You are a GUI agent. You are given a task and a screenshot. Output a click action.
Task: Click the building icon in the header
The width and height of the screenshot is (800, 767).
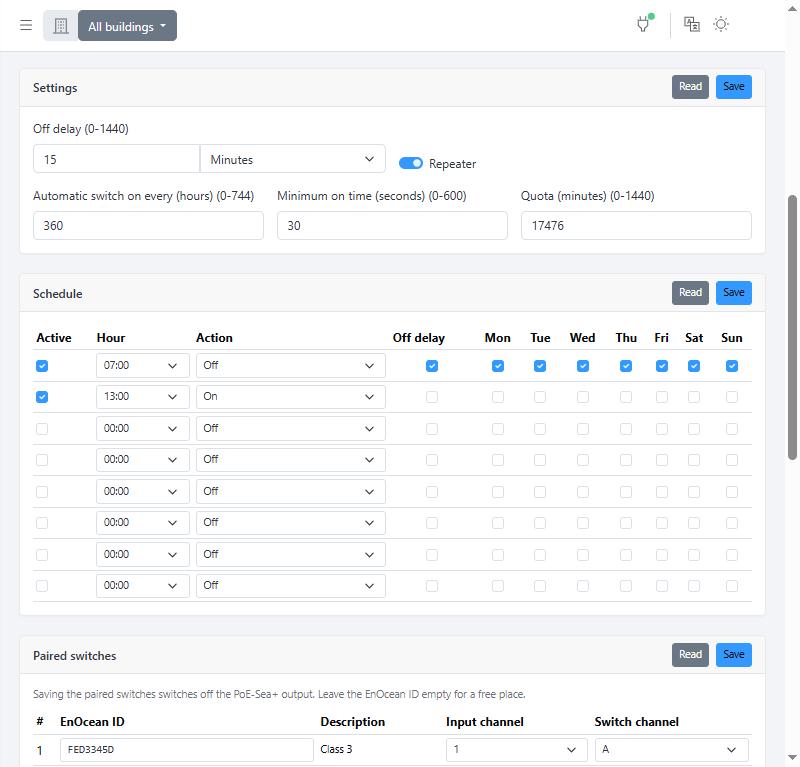click(x=61, y=26)
